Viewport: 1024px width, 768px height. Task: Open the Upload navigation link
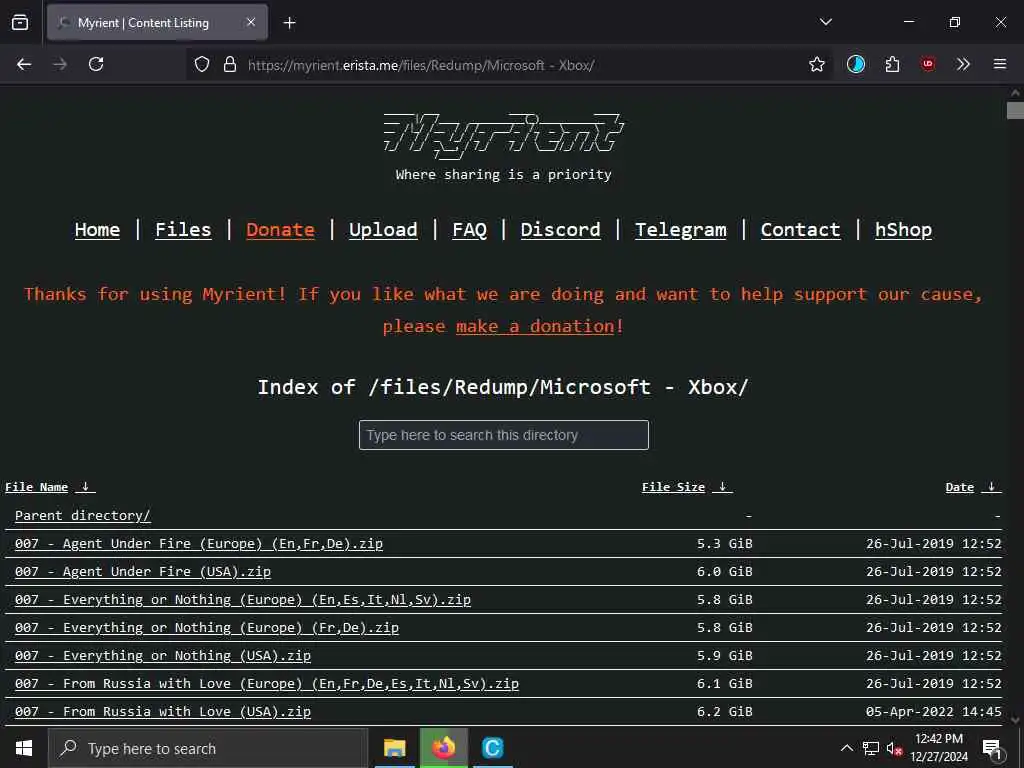pyautogui.click(x=383, y=230)
